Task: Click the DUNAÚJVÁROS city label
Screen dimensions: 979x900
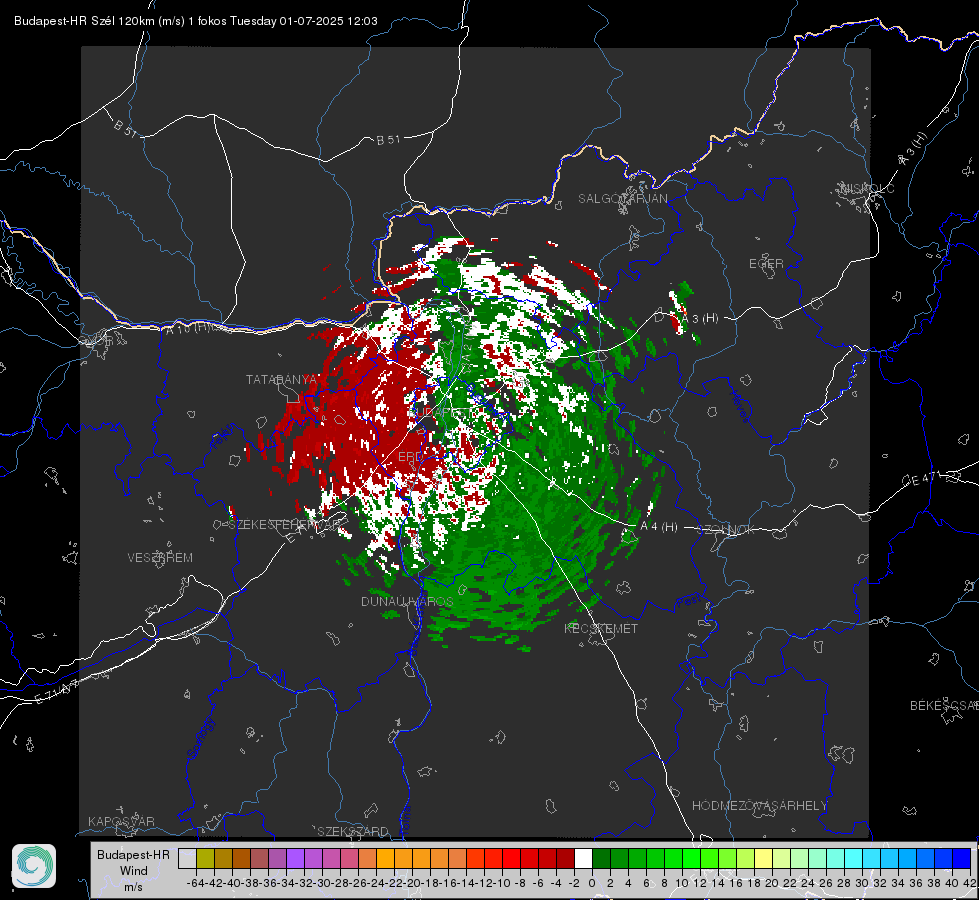Action: point(407,601)
